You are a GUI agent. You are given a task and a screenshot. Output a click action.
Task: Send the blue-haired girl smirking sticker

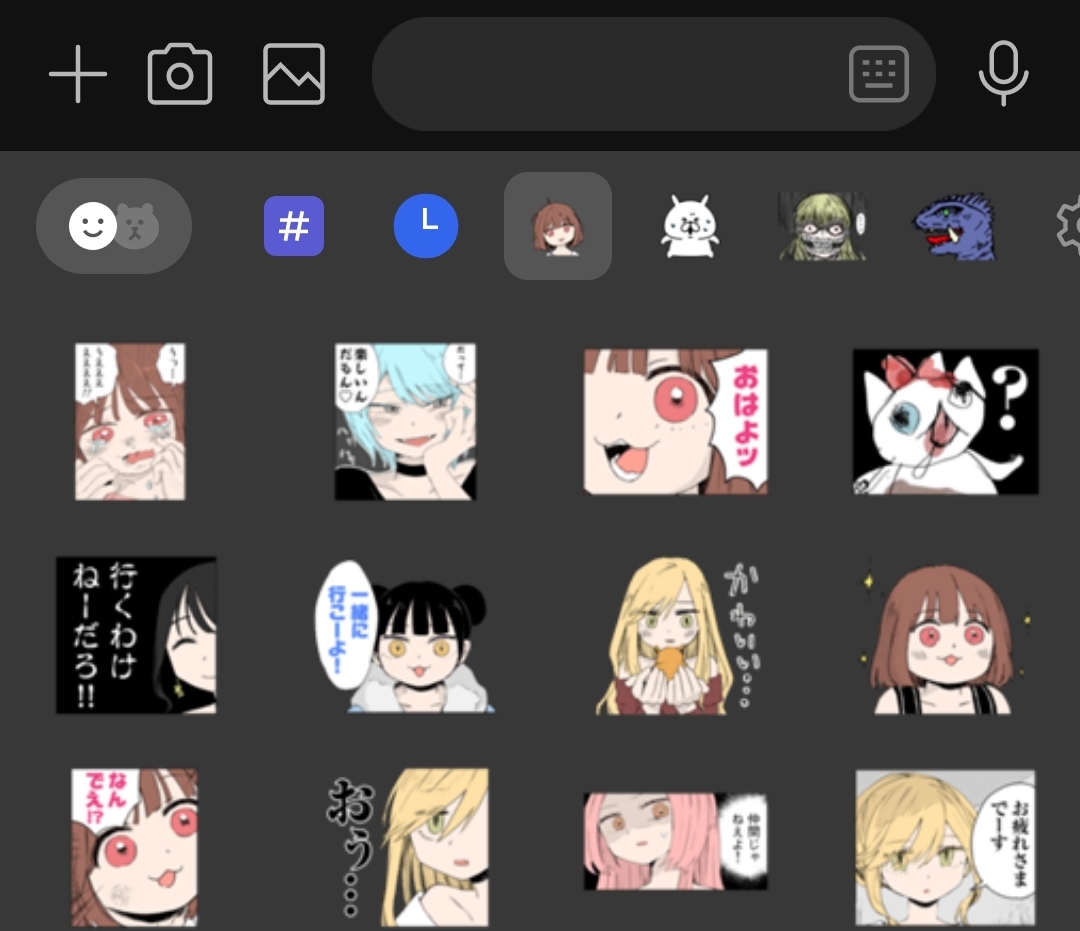[405, 421]
